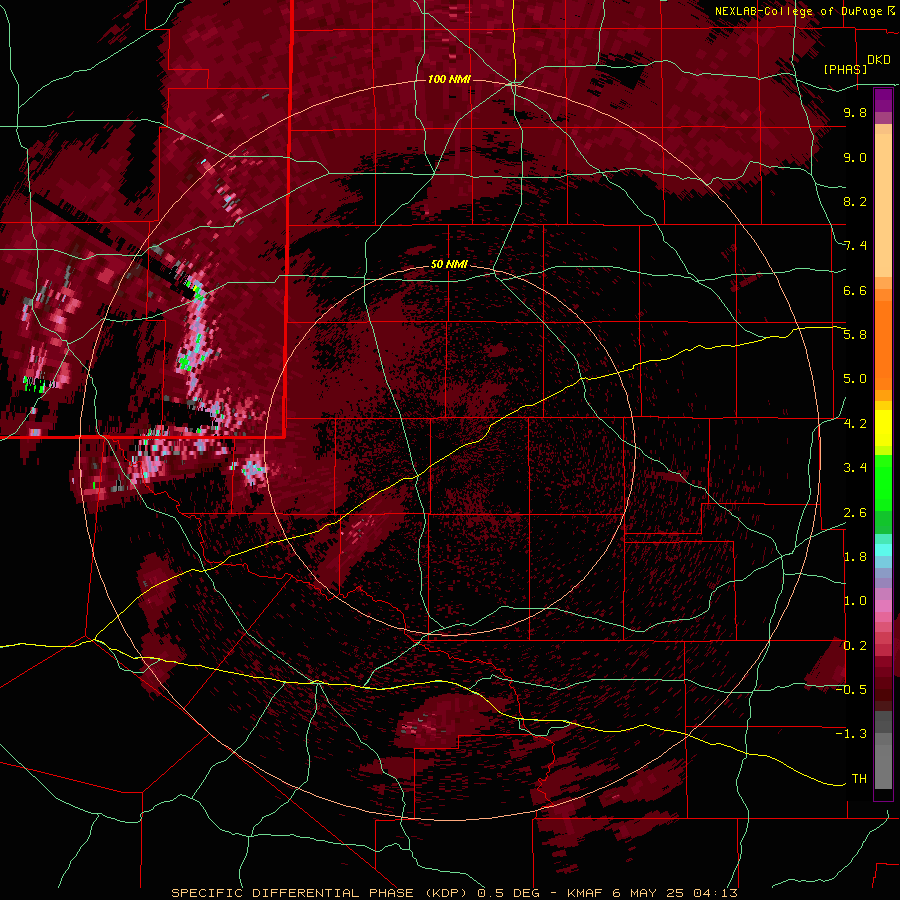Click the TH threshold legend label

pyautogui.click(x=859, y=778)
